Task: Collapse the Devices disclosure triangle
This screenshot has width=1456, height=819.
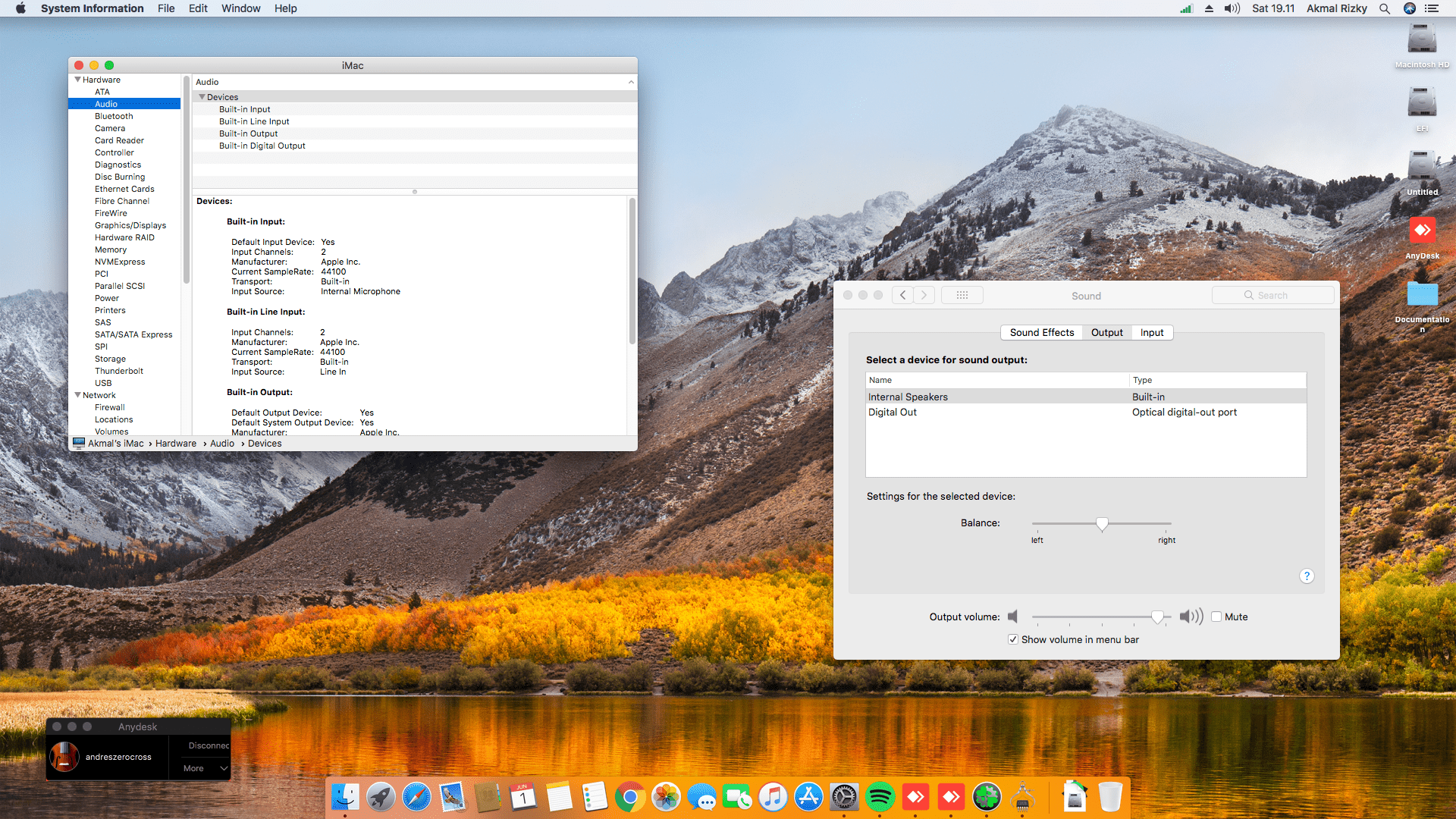Action: (x=202, y=97)
